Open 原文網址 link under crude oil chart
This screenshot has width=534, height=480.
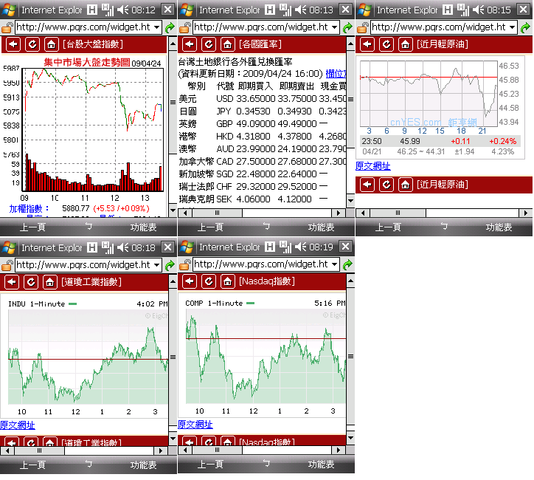click(373, 166)
